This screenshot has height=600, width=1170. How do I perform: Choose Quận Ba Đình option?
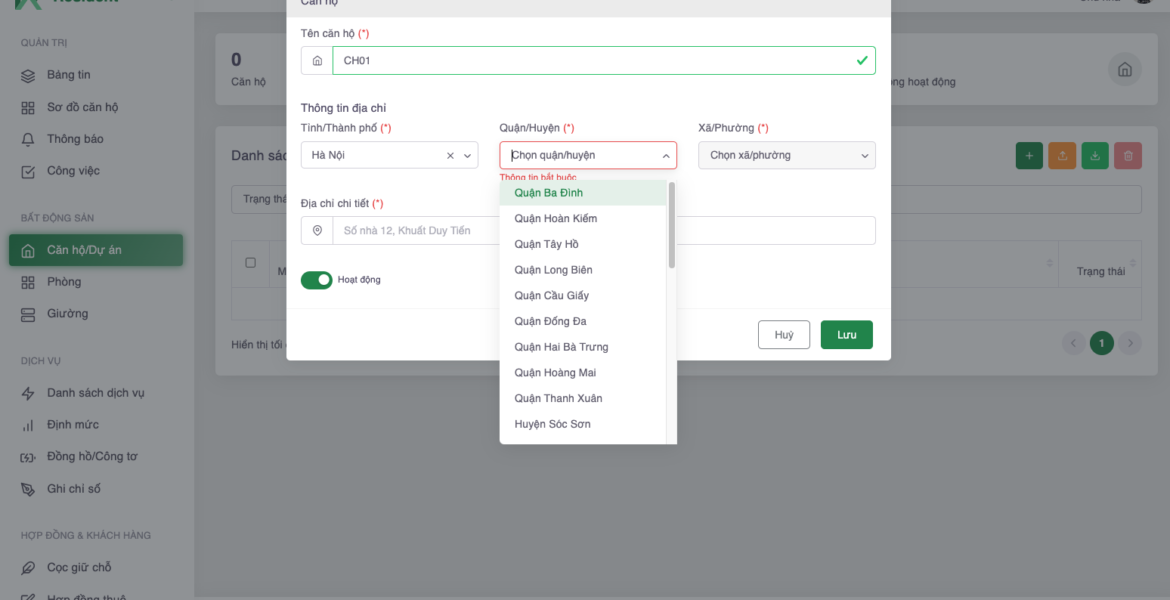click(x=549, y=193)
